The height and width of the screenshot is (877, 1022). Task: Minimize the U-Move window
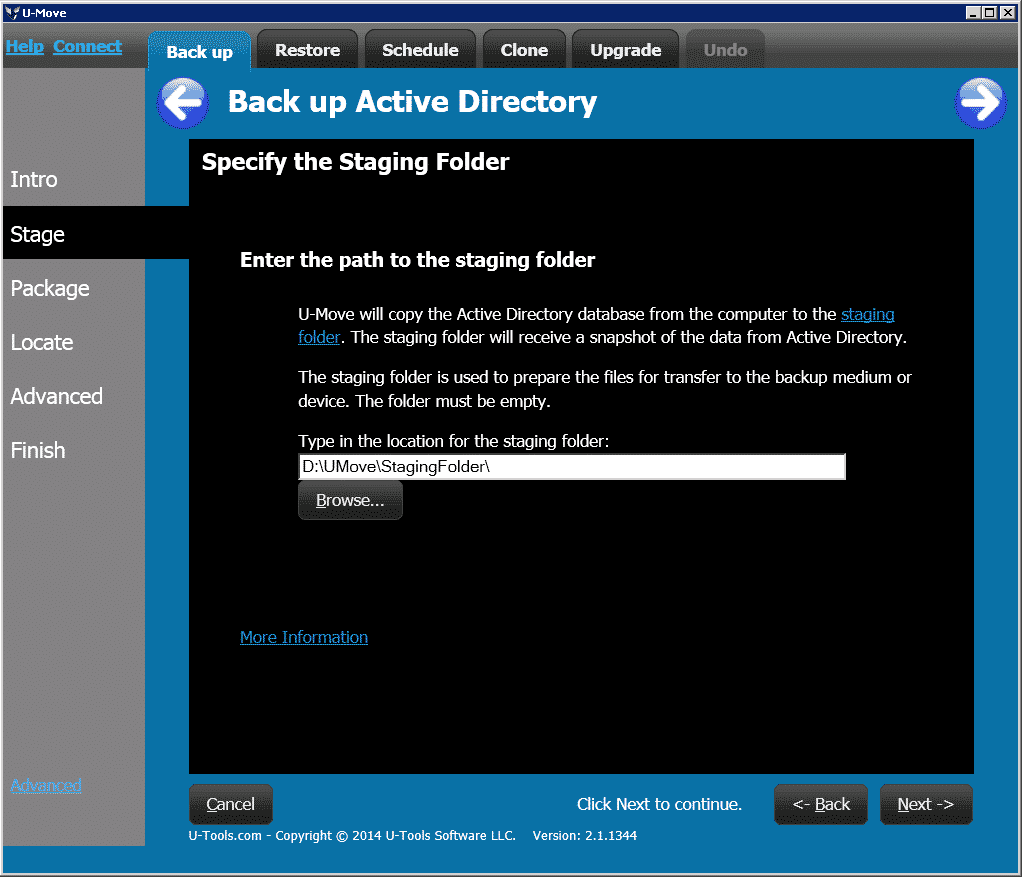(972, 12)
